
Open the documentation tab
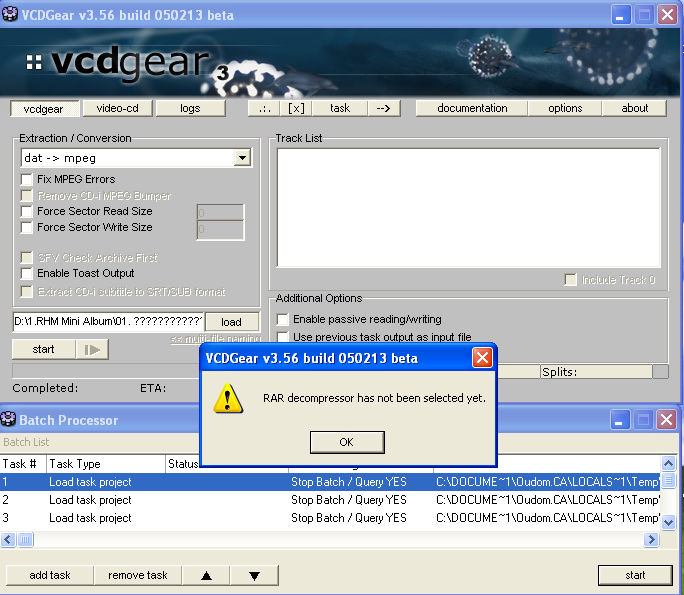tap(472, 108)
